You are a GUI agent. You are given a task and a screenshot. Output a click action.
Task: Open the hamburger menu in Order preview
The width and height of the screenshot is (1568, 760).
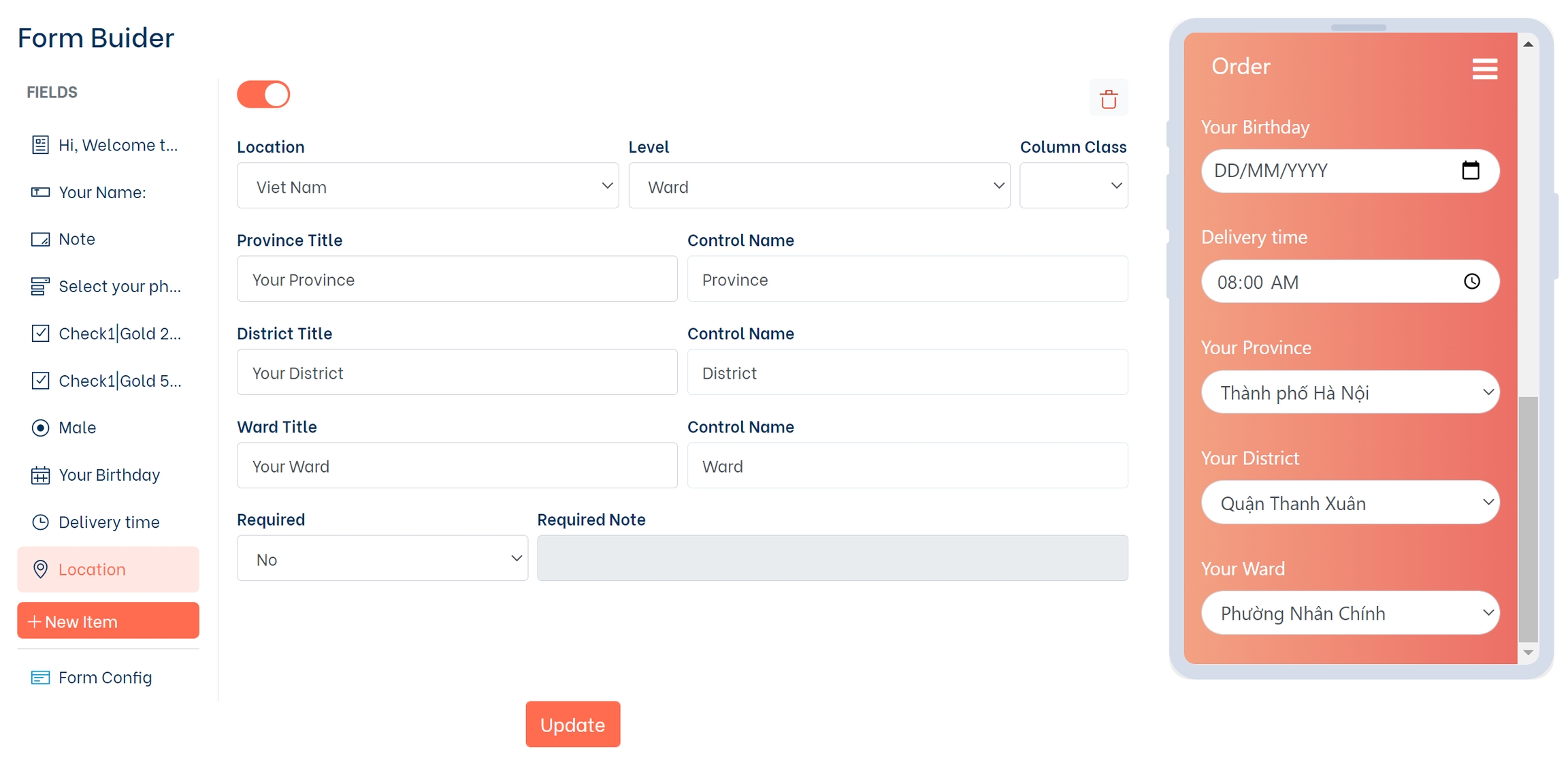pyautogui.click(x=1484, y=68)
